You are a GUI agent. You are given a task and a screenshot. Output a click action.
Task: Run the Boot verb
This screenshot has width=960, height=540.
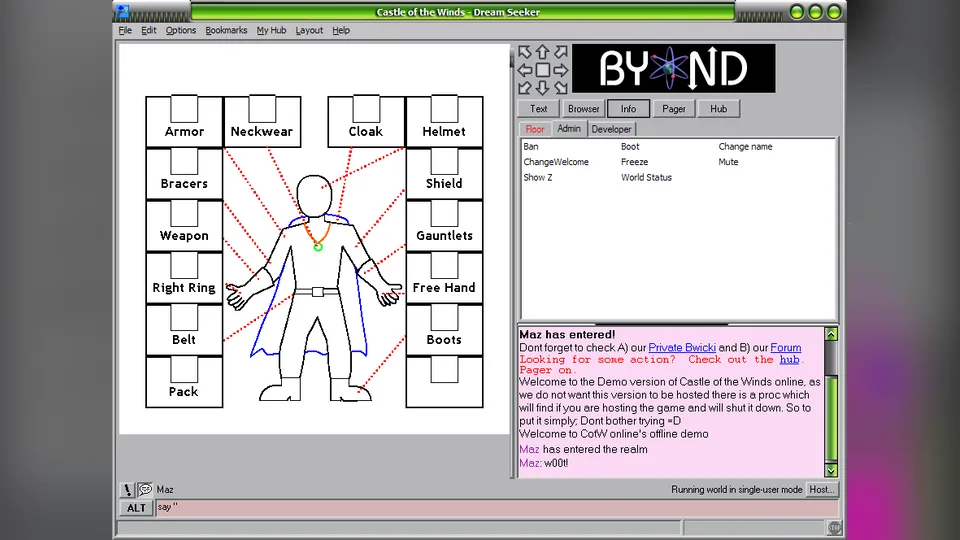[630, 146]
